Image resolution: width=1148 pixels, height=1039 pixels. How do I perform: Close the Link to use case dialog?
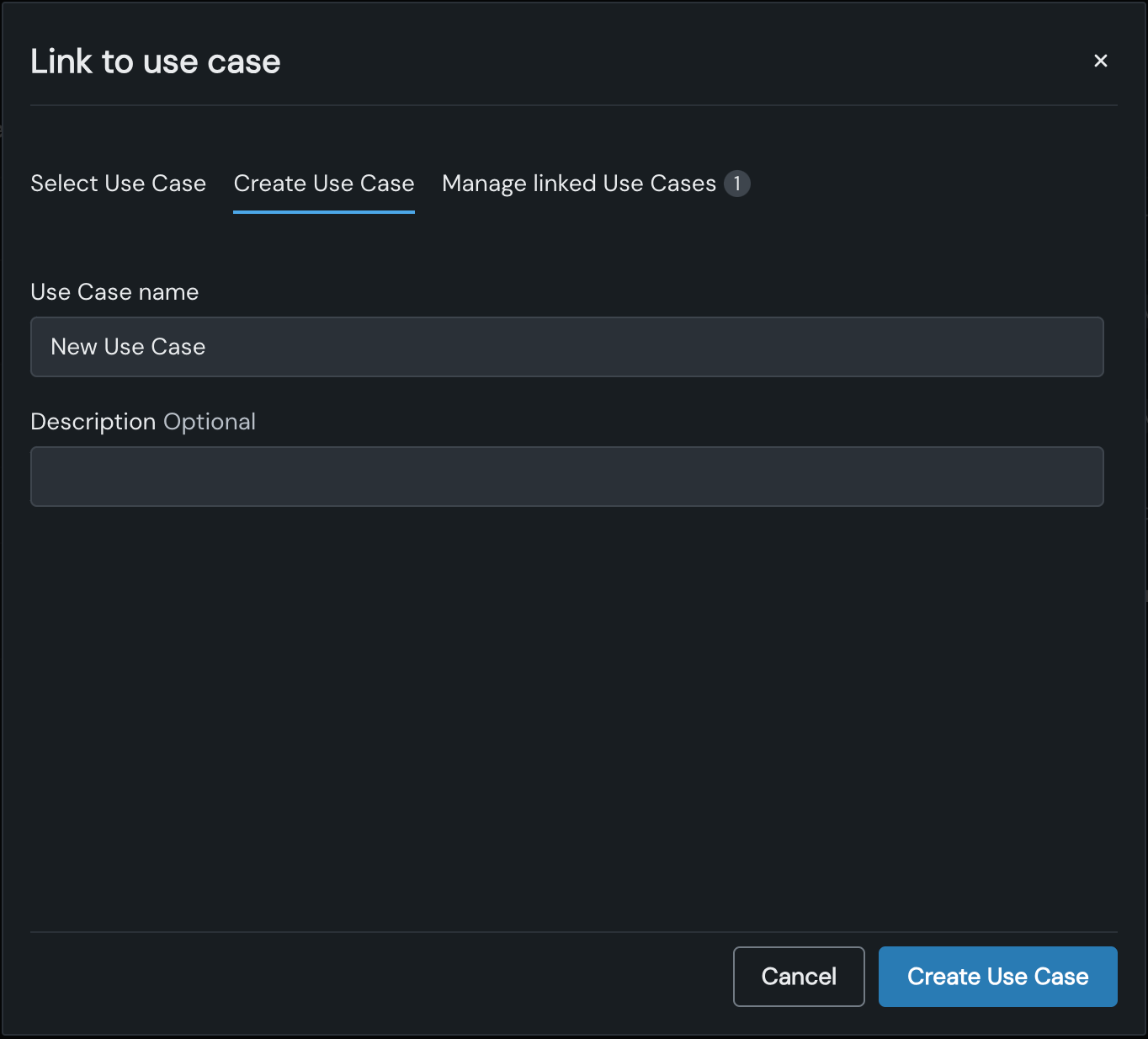(1100, 61)
